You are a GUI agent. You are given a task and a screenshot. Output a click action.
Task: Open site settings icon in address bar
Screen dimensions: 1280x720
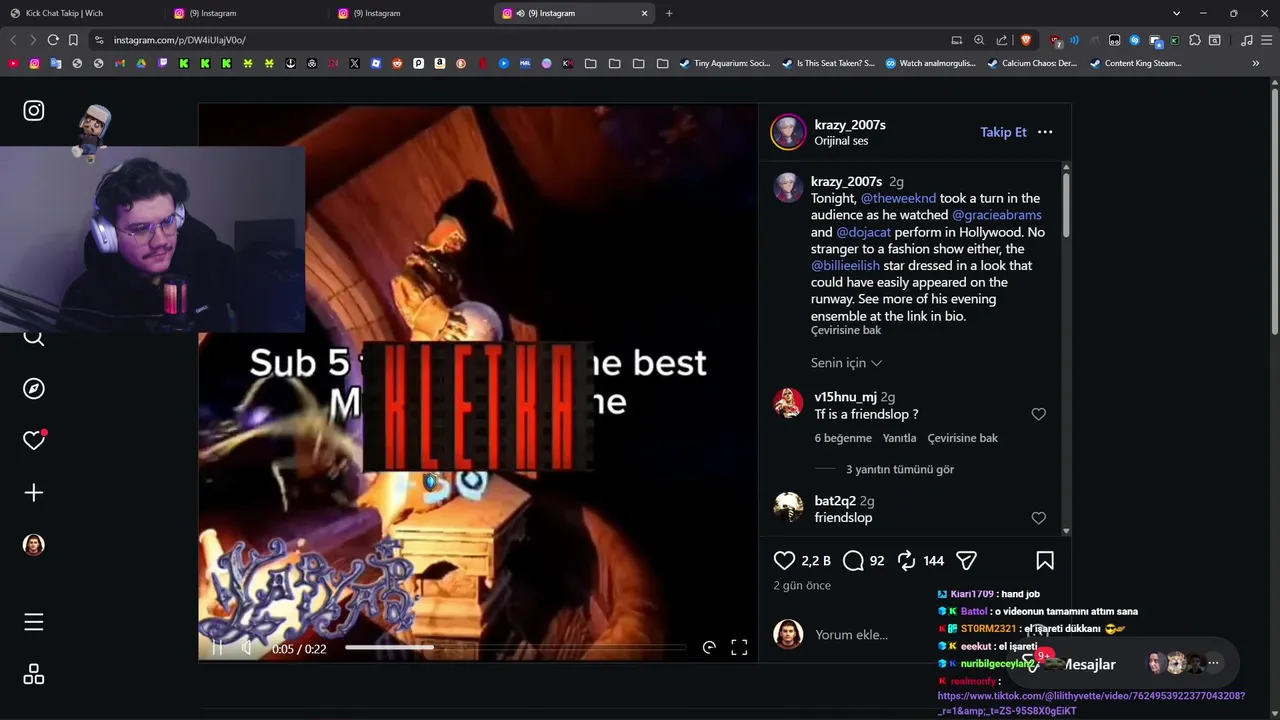click(98, 40)
